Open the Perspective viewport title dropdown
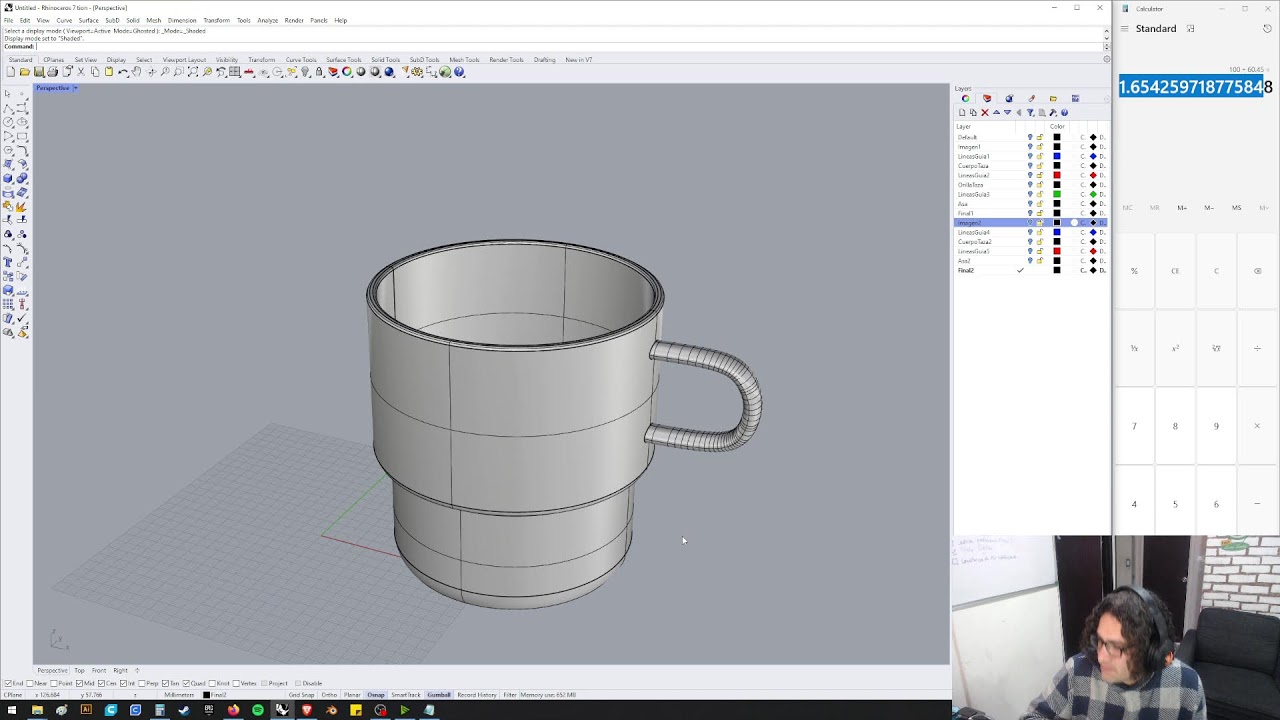This screenshot has width=1280, height=720. coord(75,88)
